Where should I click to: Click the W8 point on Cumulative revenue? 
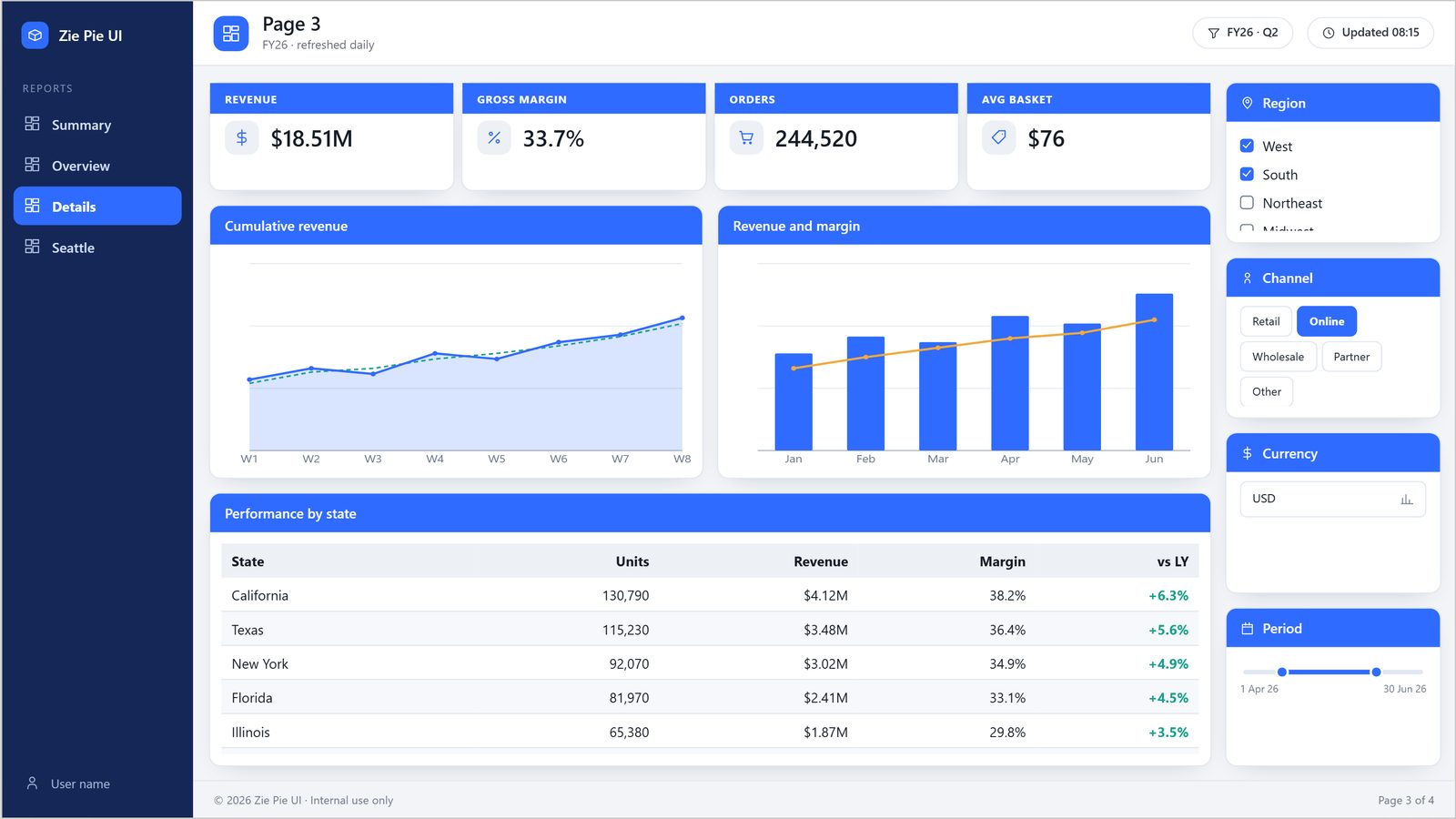(682, 318)
